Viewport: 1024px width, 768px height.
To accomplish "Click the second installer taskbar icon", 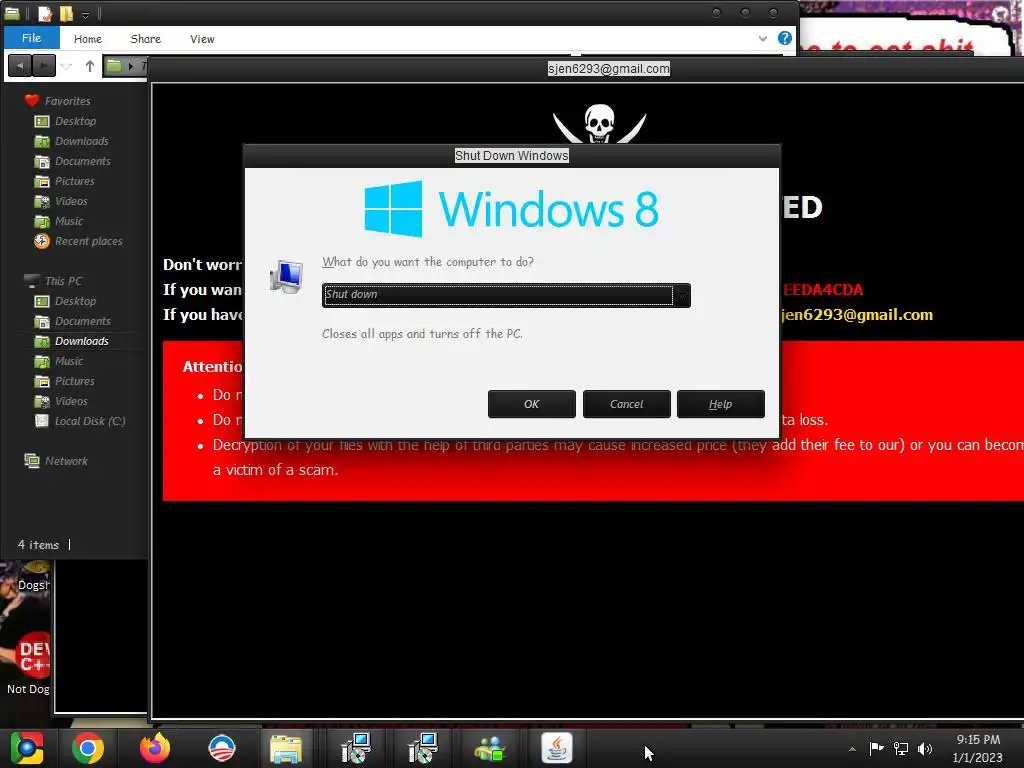I will [x=423, y=748].
